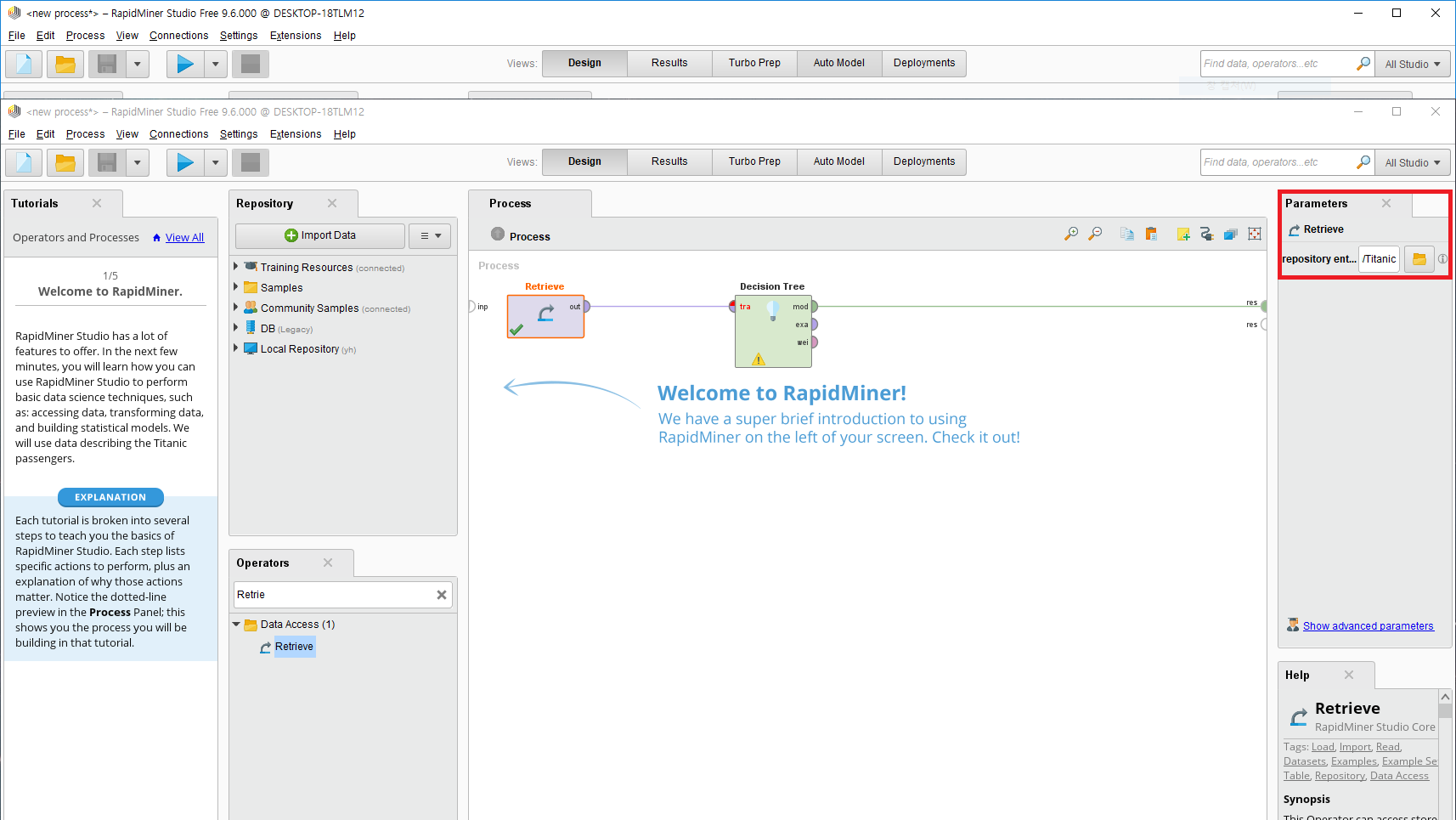Click Save icon in back window toolbar
The height and width of the screenshot is (820, 1456).
107,64
